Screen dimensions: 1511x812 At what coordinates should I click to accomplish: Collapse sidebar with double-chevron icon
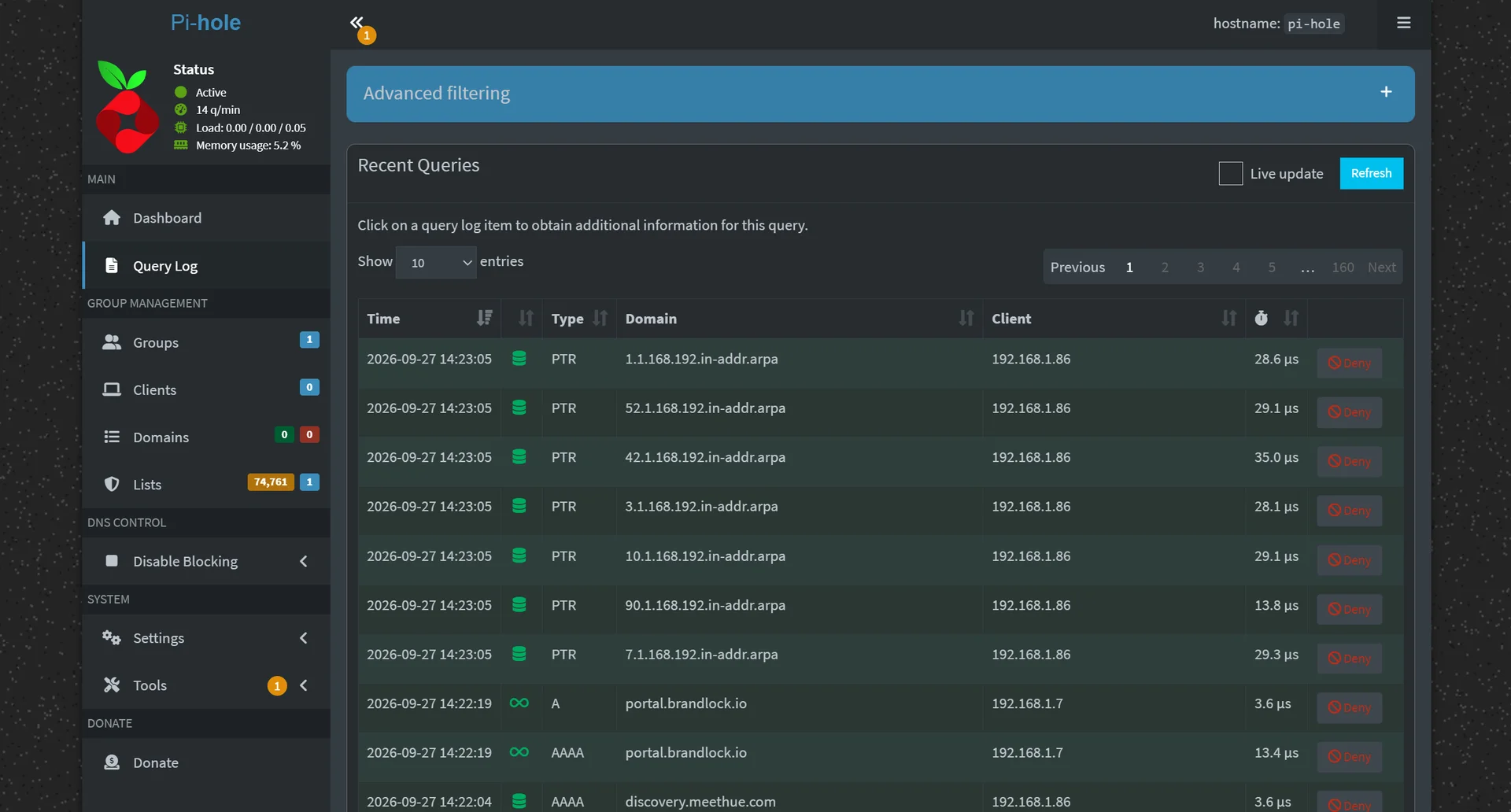click(x=357, y=22)
